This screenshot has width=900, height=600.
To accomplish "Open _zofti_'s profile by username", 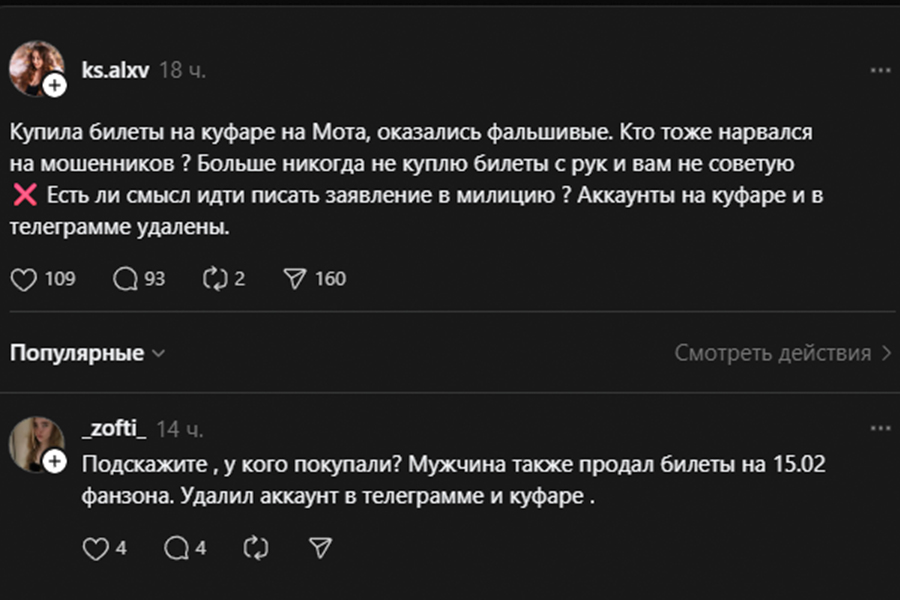I will (x=114, y=429).
